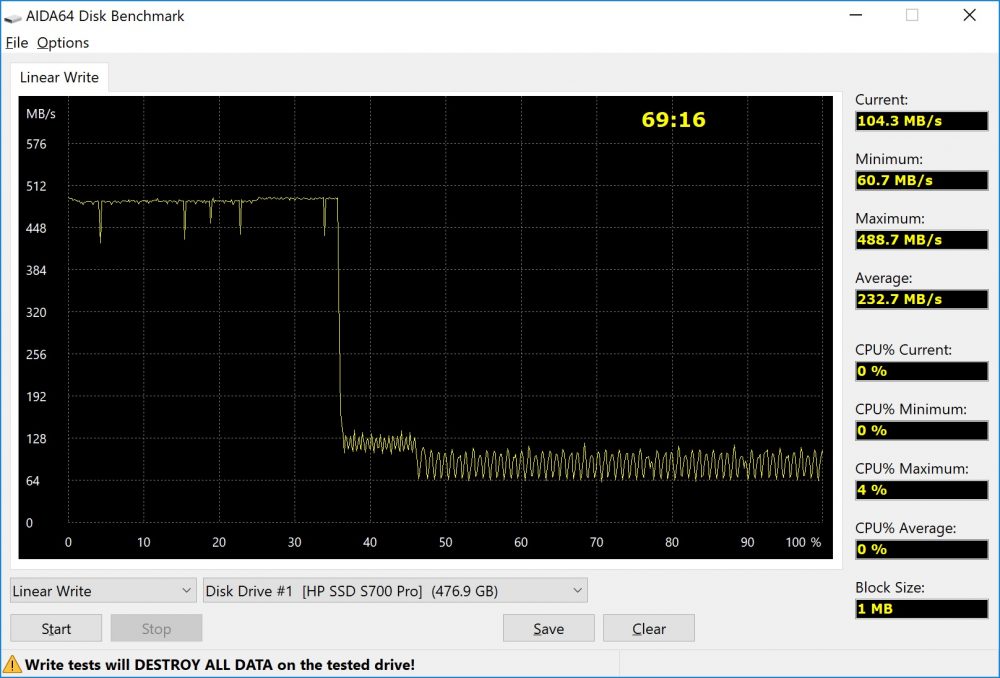Click the CPU% Average value field

click(x=921, y=549)
